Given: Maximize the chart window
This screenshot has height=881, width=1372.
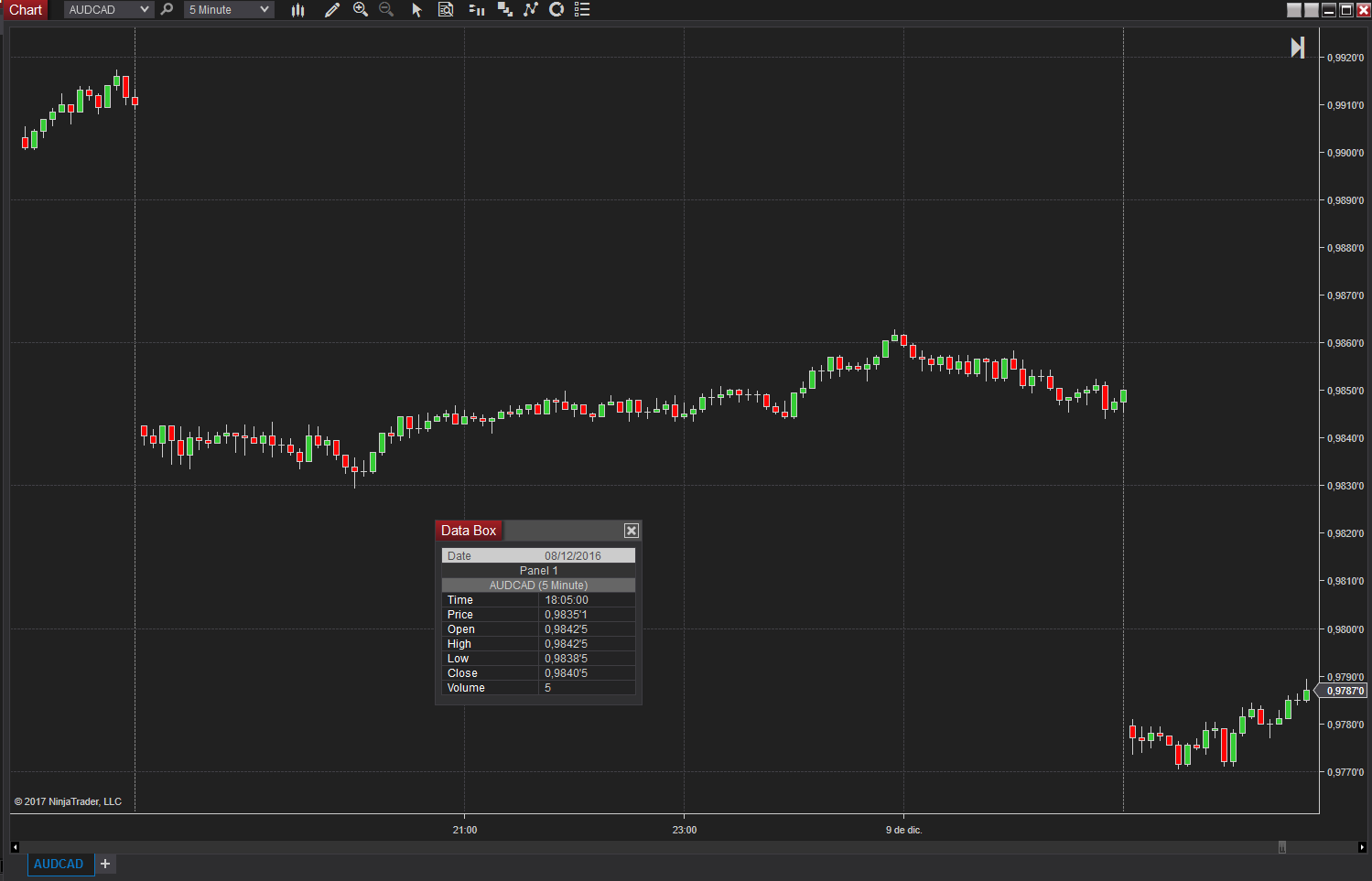Looking at the screenshot, I should pos(1346,10).
